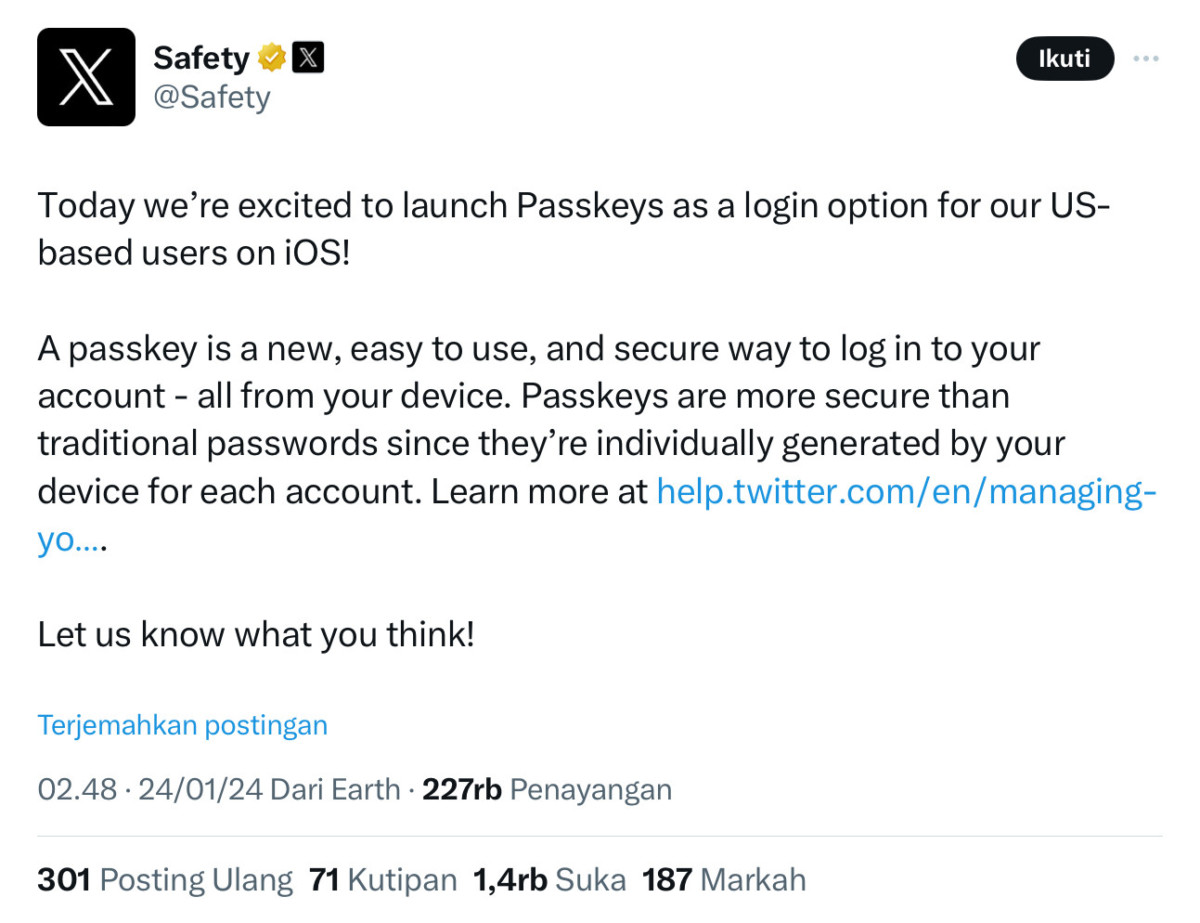
Task: Click the X affiliate badge beside Safety
Action: coord(308,59)
